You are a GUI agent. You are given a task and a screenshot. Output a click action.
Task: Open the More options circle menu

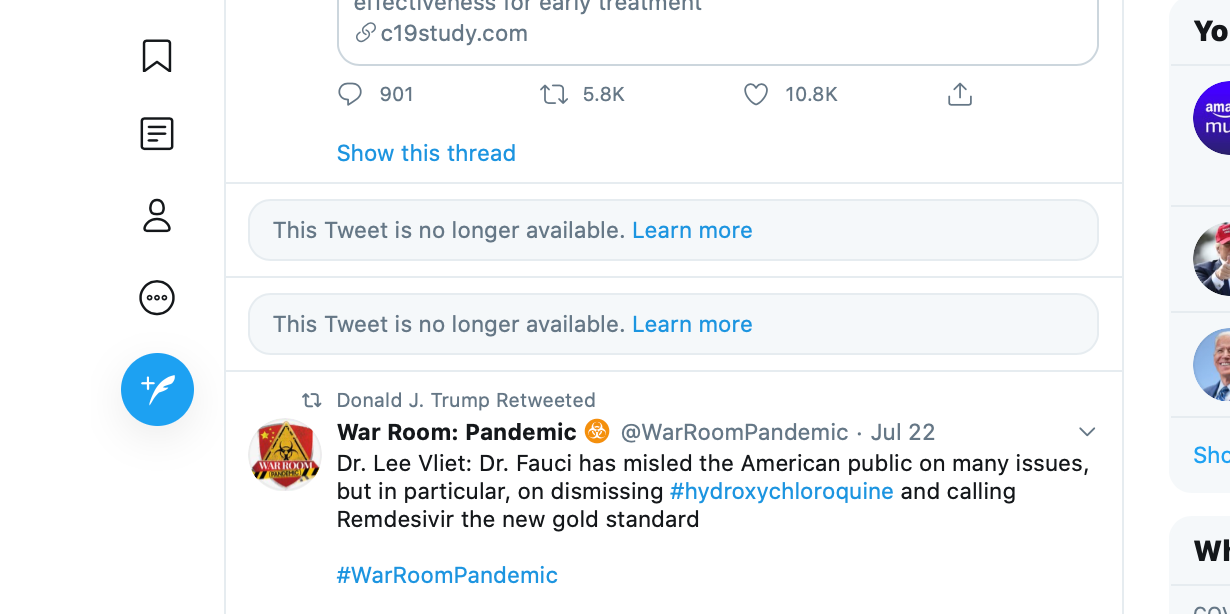(x=157, y=298)
